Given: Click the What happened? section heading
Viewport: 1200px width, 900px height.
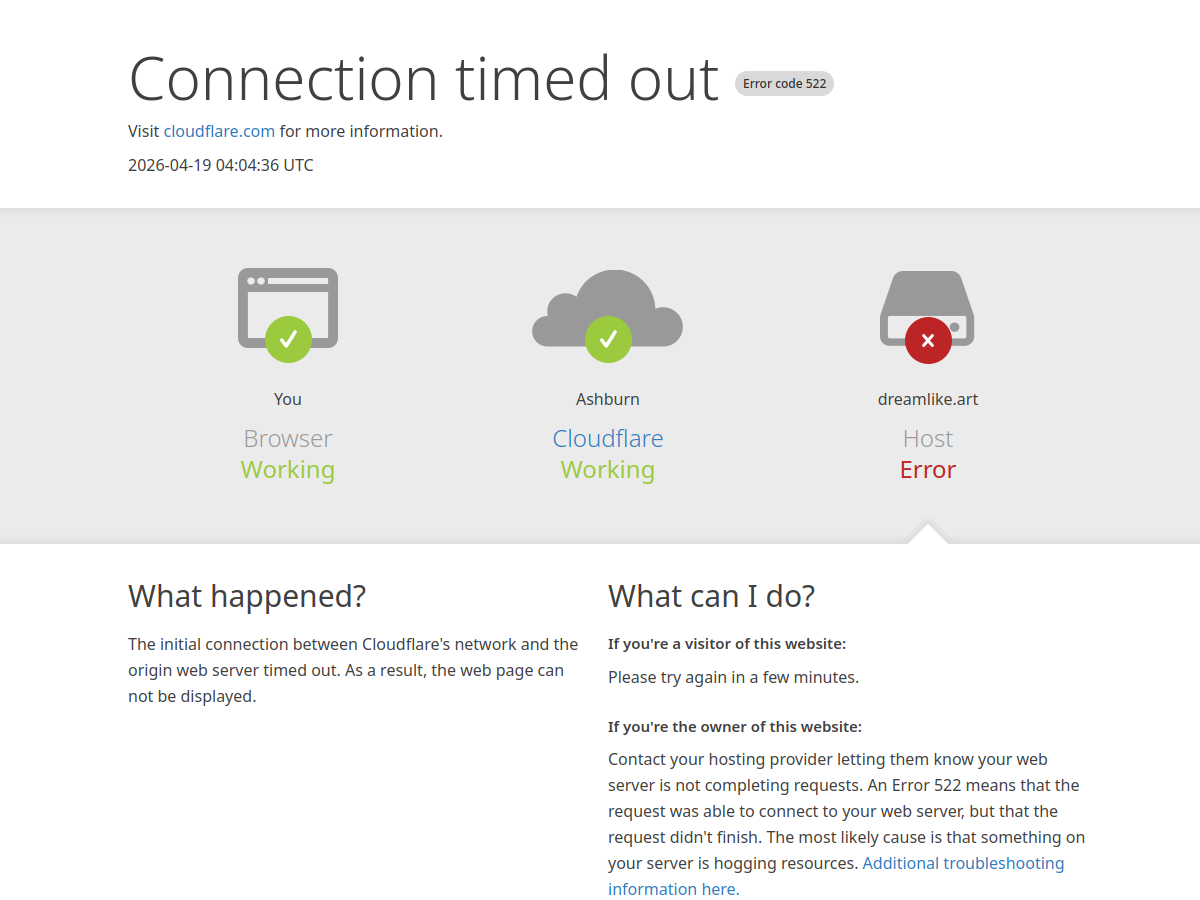Looking at the screenshot, I should pos(246,596).
